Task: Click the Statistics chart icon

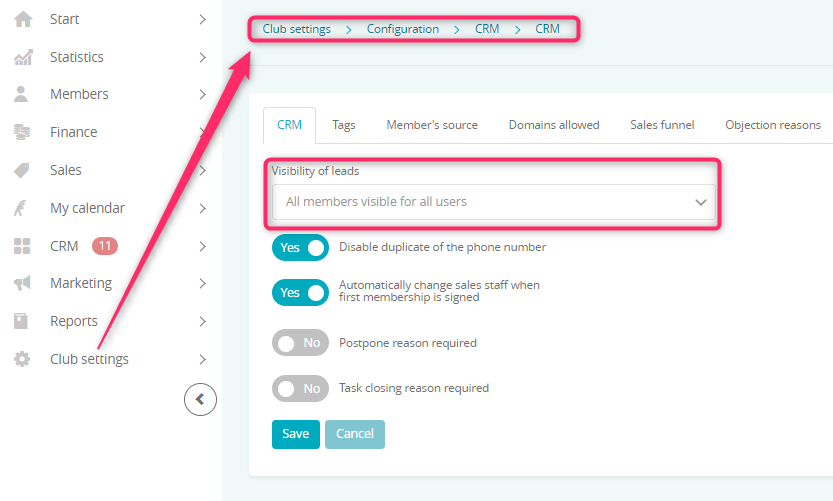Action: coord(23,57)
